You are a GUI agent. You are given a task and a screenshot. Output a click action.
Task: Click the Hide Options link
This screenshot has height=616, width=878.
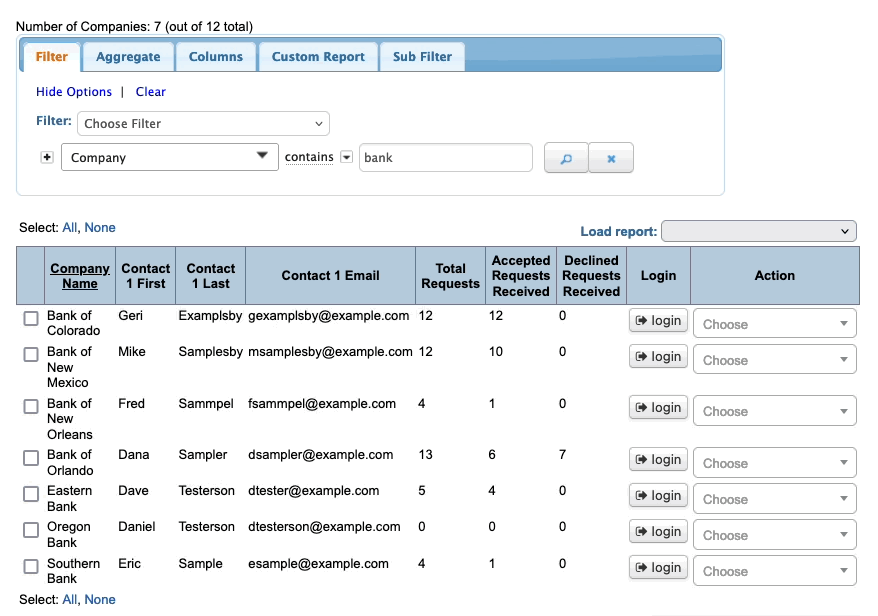point(74,92)
